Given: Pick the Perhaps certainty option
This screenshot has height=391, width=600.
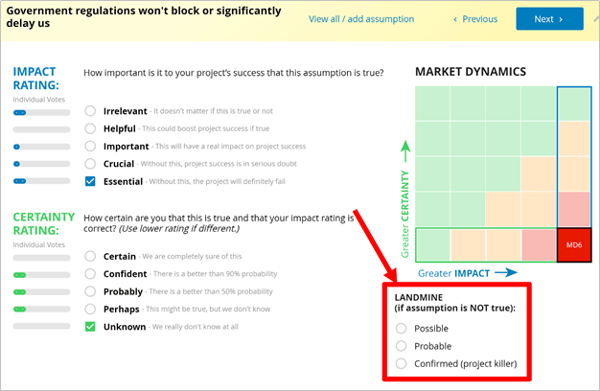Looking at the screenshot, I should pos(90,309).
